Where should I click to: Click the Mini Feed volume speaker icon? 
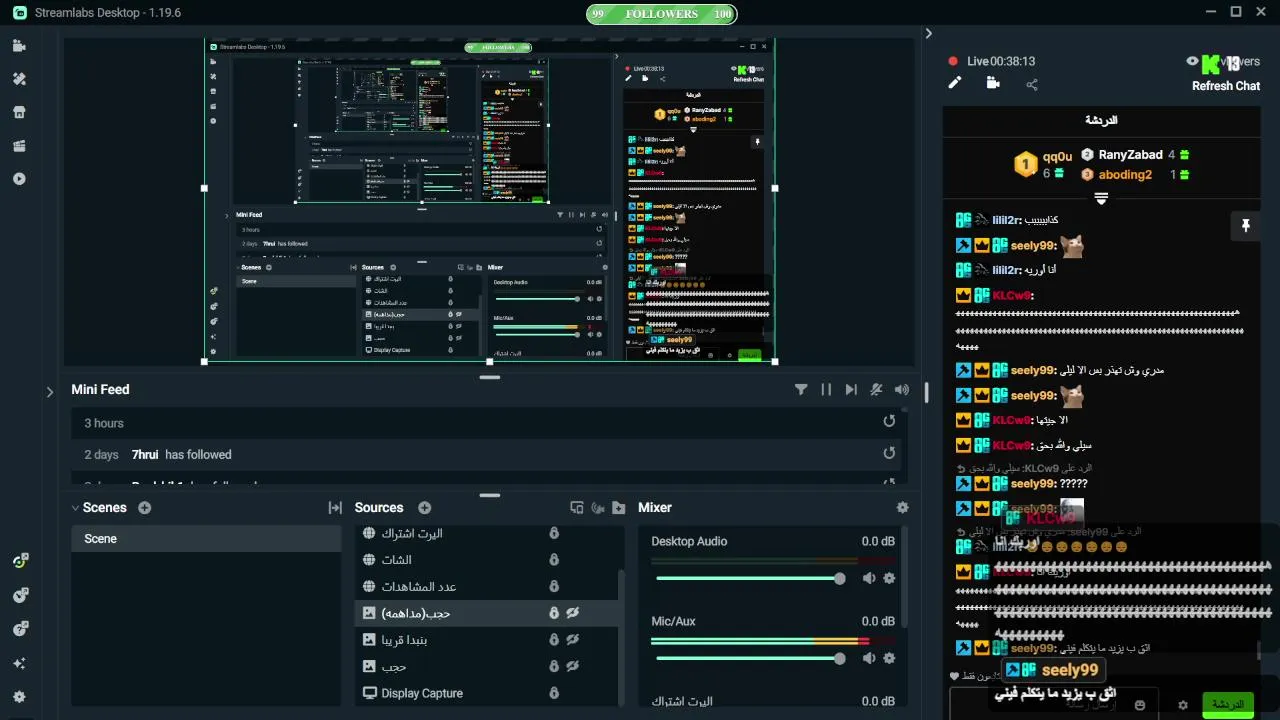point(902,390)
